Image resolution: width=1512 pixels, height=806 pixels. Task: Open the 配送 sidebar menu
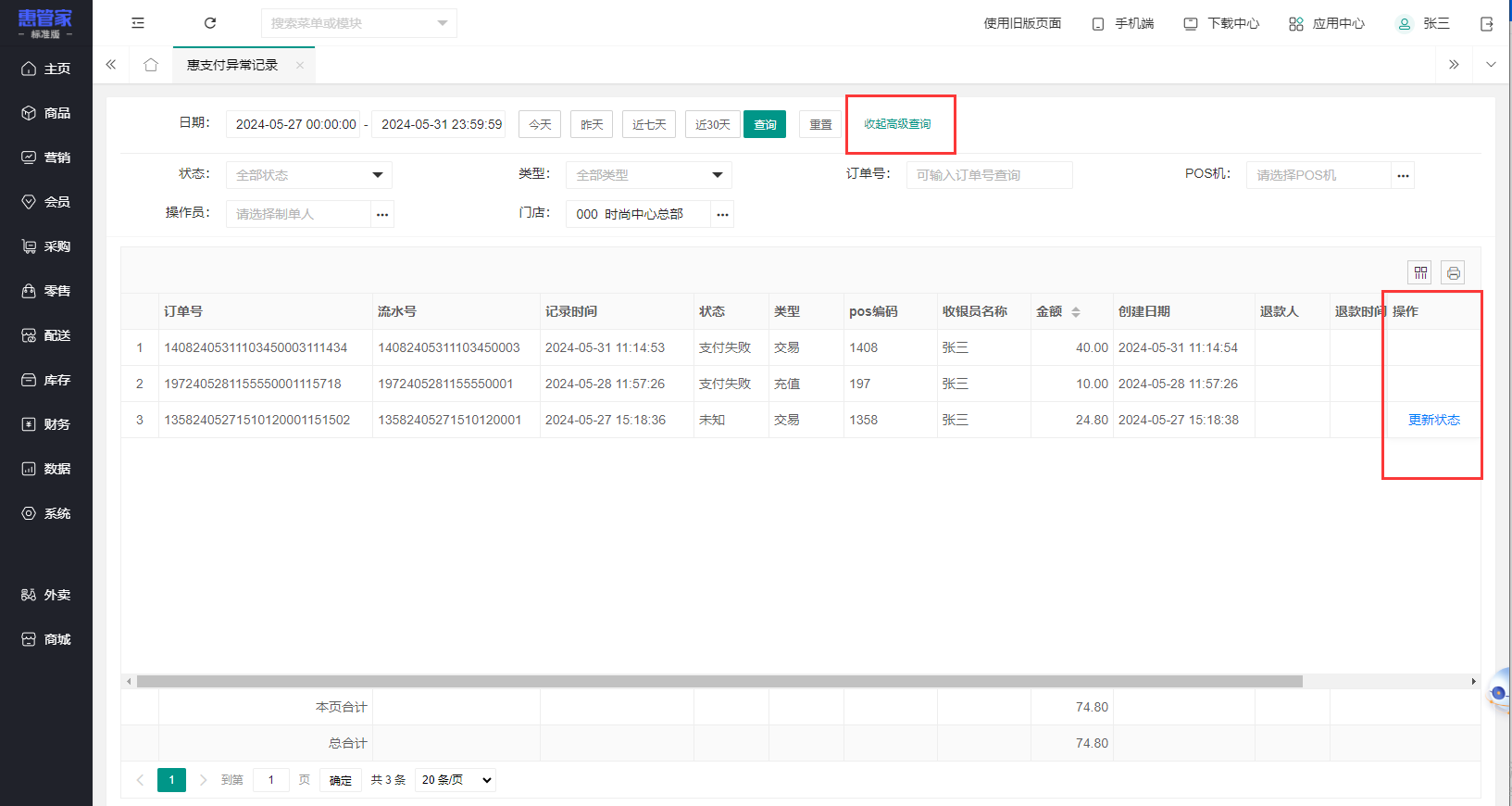tap(46, 335)
